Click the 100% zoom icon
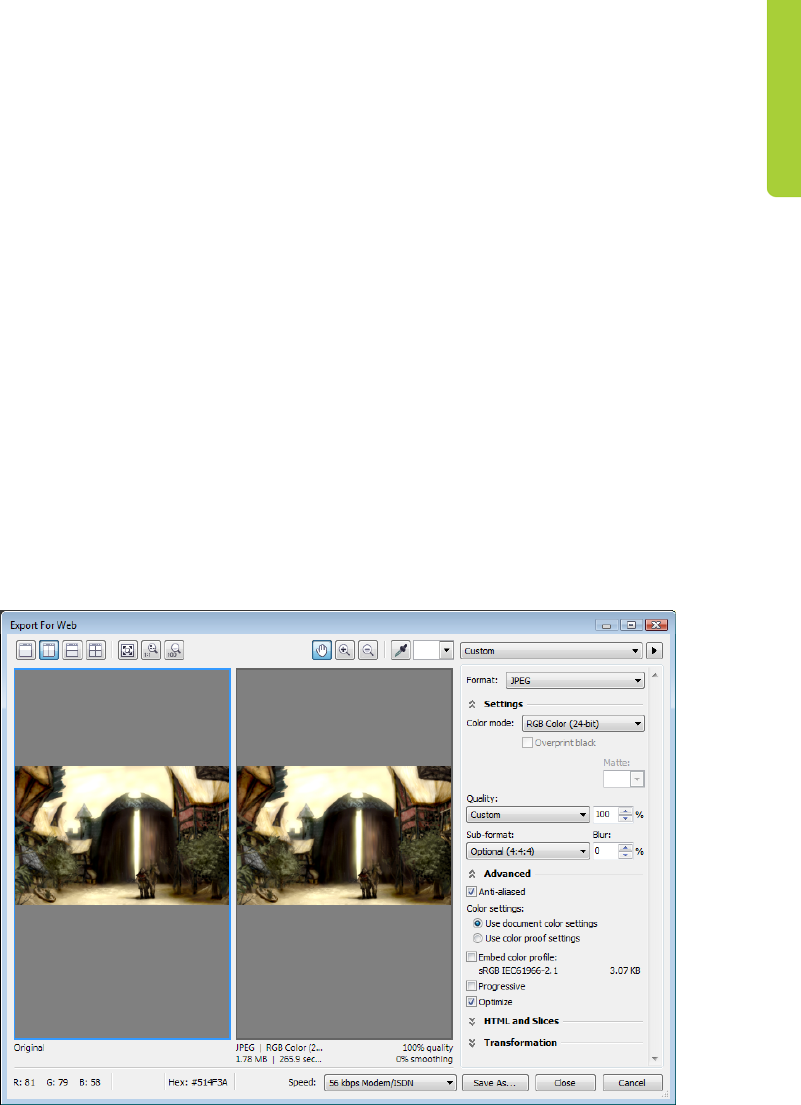Screen dimensions: 801x1105 click(x=174, y=650)
